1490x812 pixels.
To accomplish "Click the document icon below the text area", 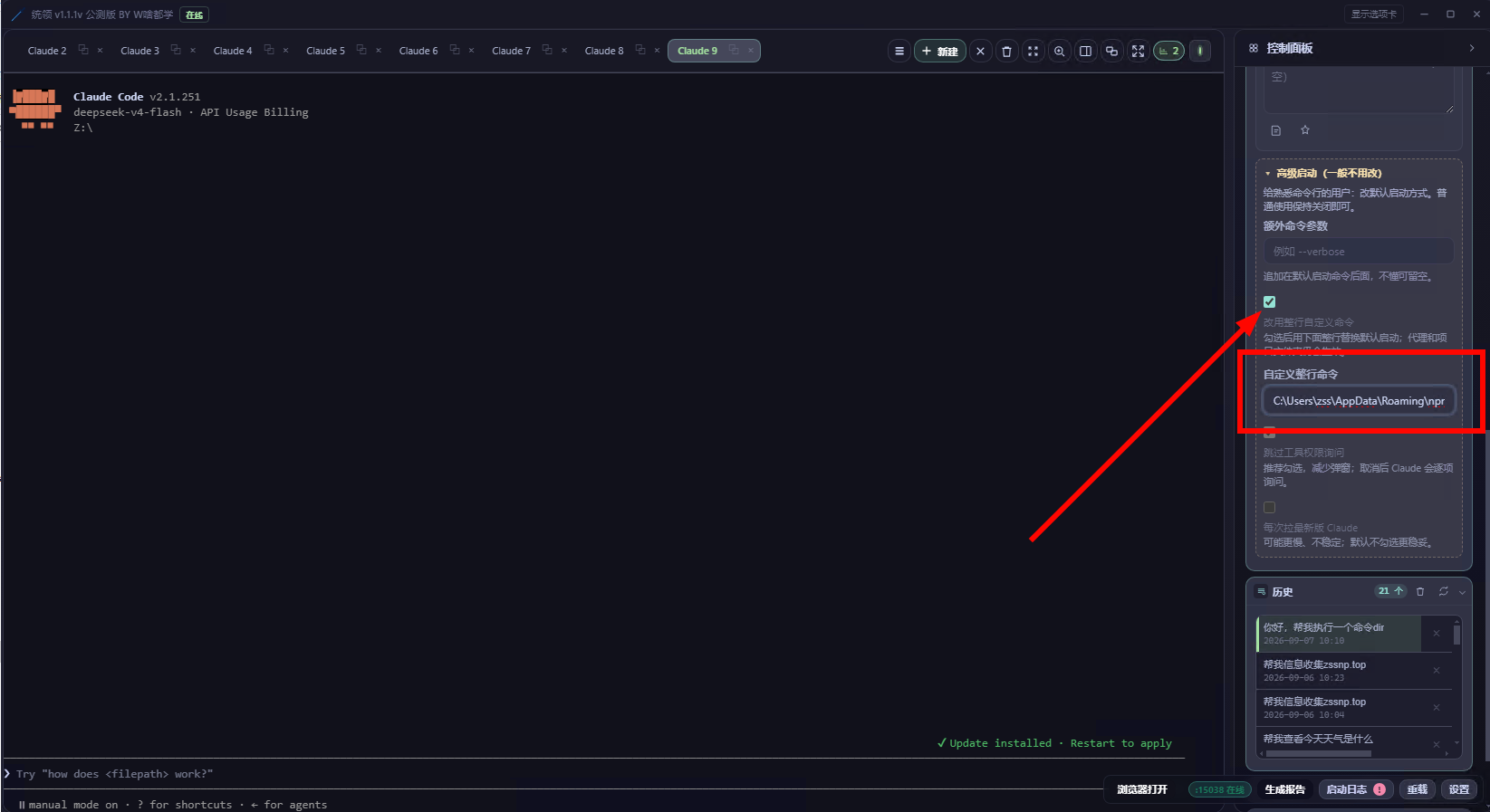I will [x=1276, y=130].
